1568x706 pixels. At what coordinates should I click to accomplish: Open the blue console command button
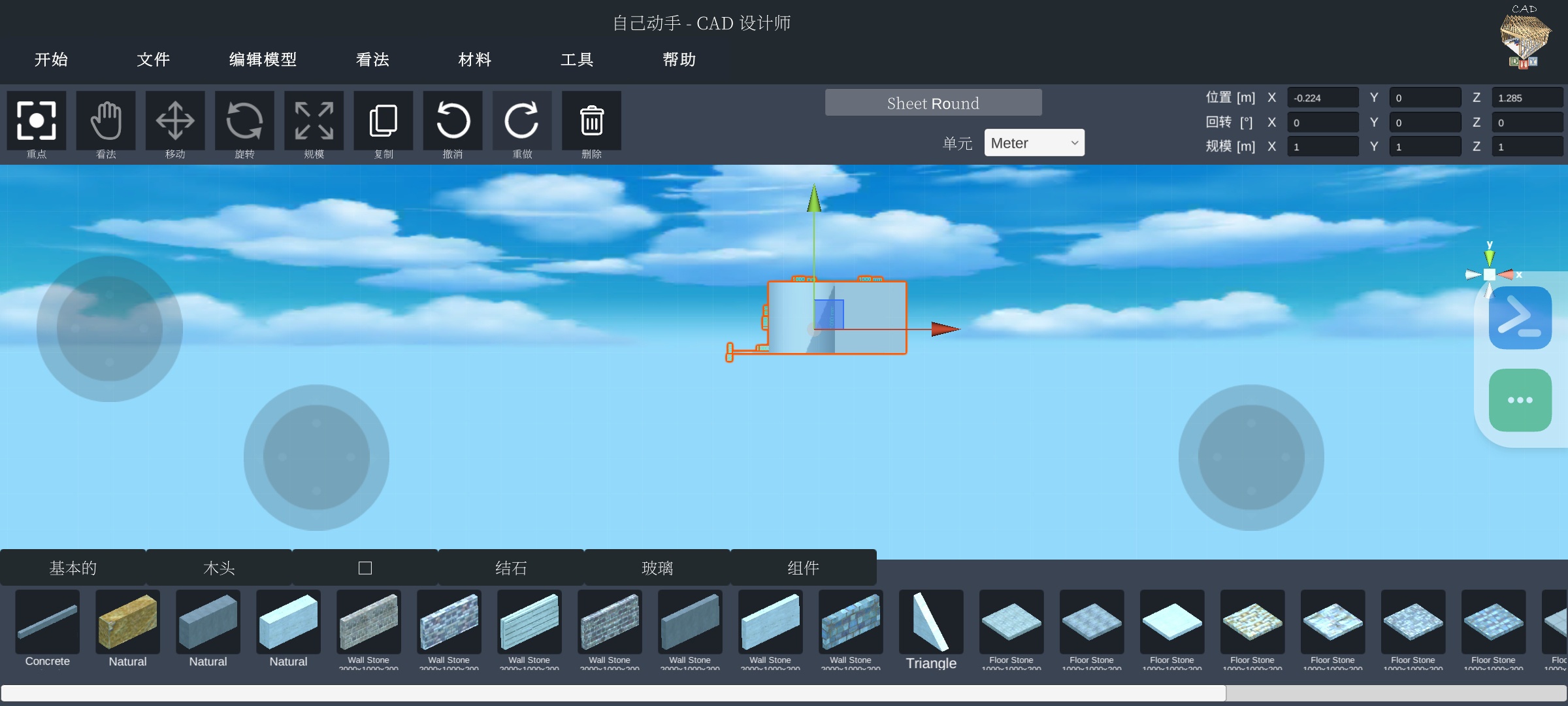point(1520,318)
